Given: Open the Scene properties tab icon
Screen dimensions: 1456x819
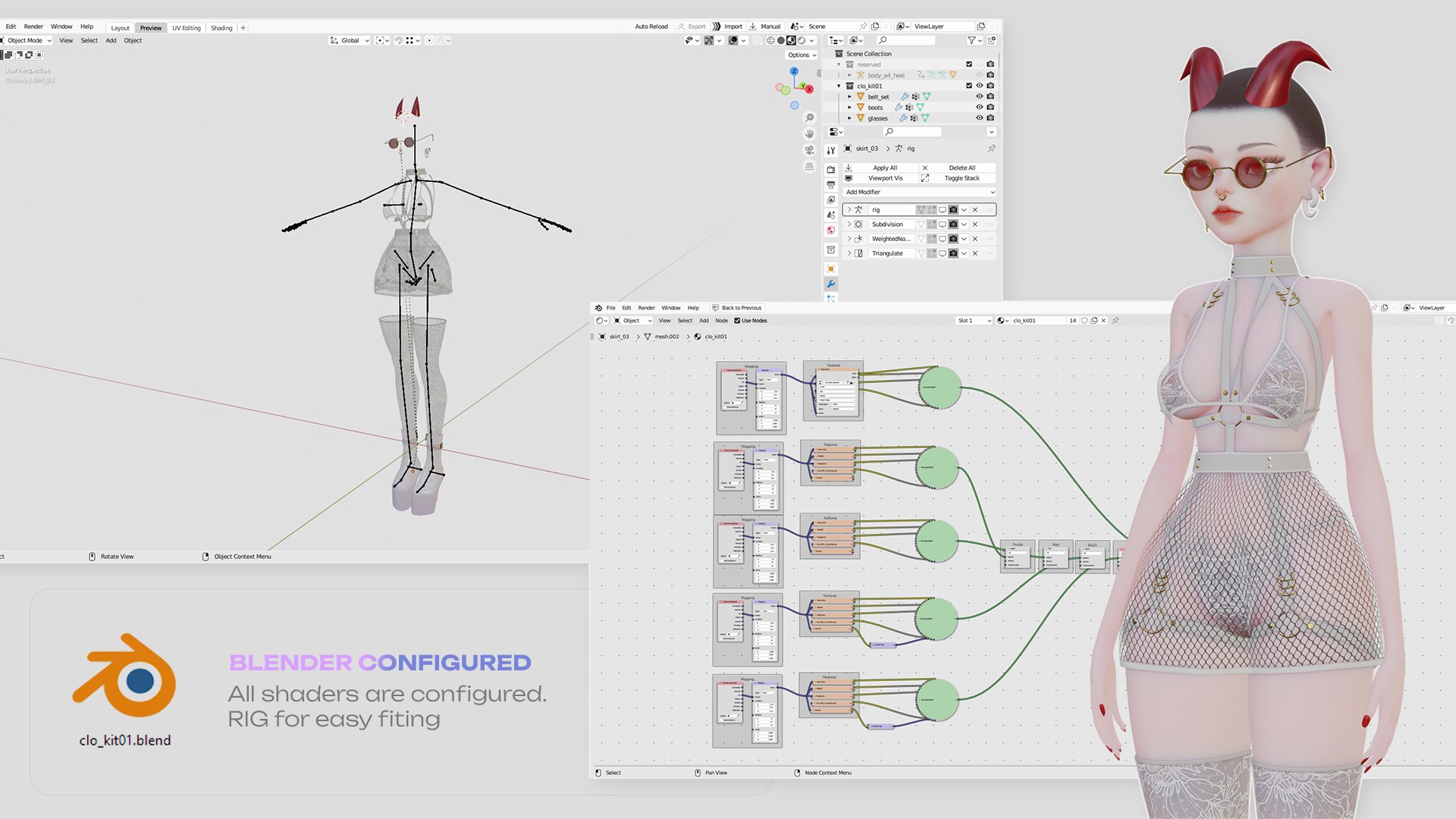Looking at the screenshot, I should click(831, 215).
